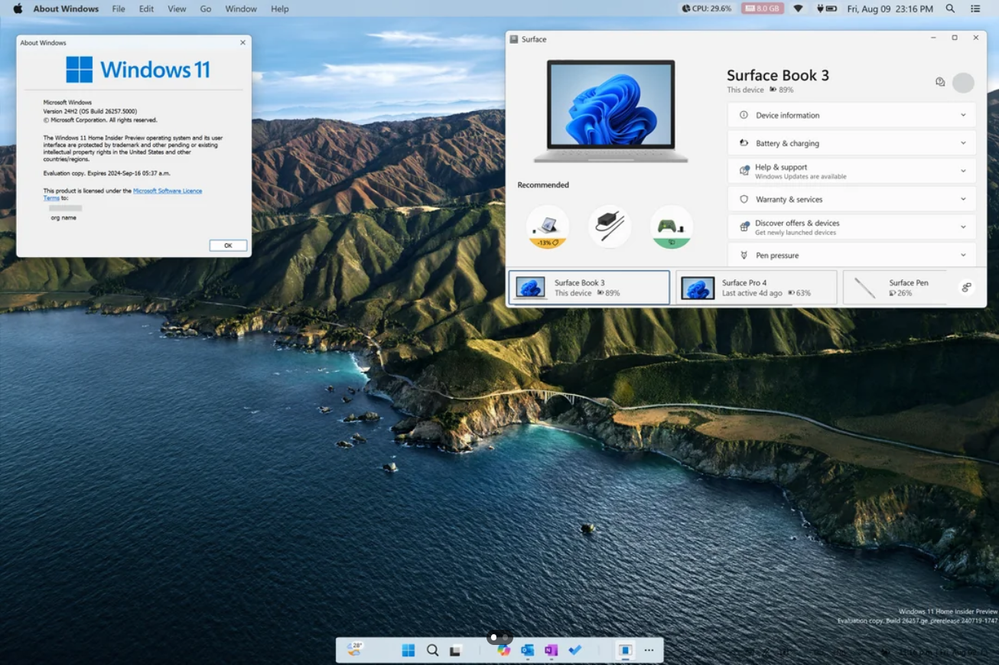Click the 'Recommended' heading in Surface app
This screenshot has height=665, width=999.
(543, 185)
